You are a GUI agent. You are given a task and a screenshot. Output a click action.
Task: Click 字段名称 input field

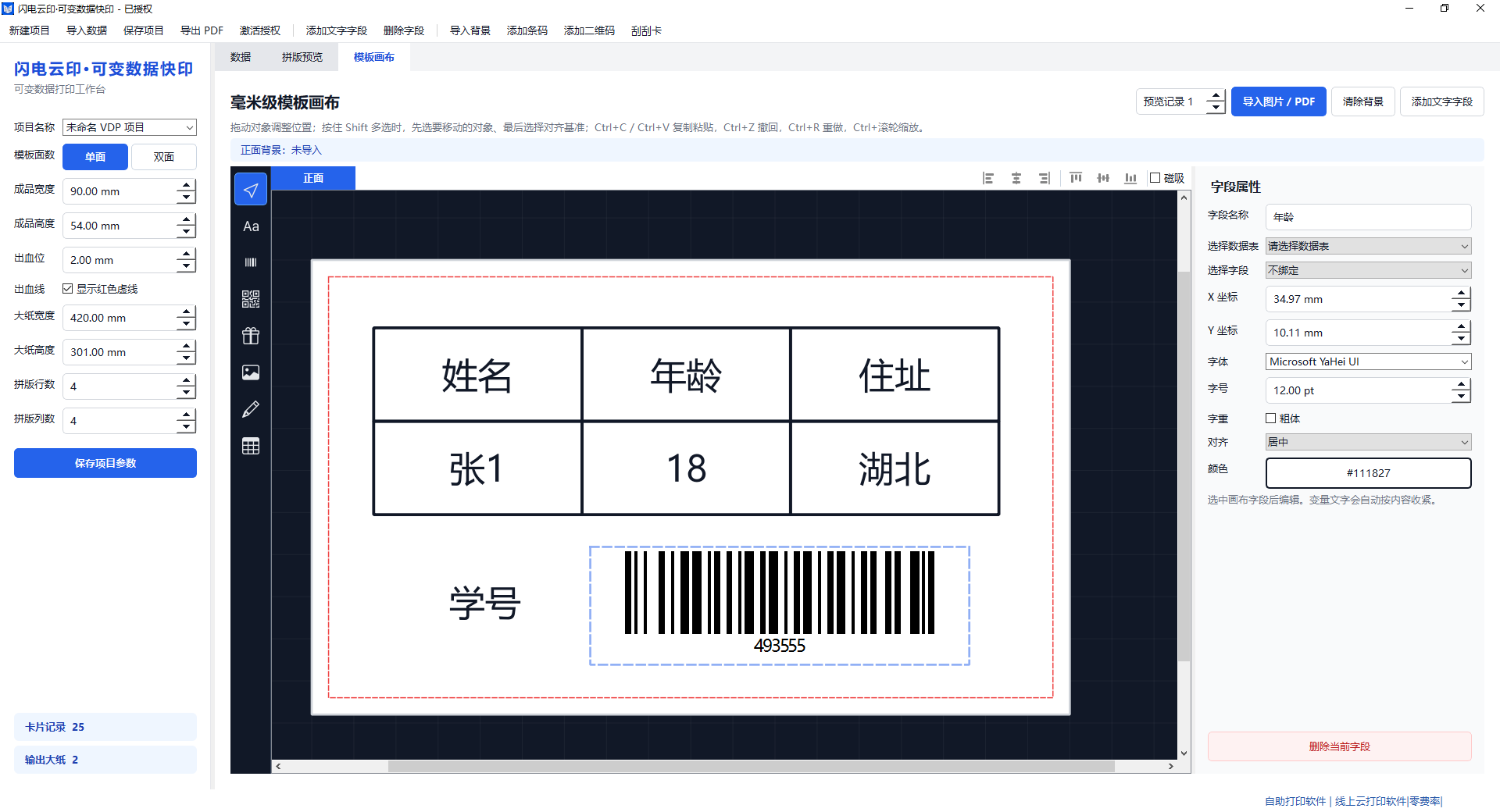(x=1369, y=217)
